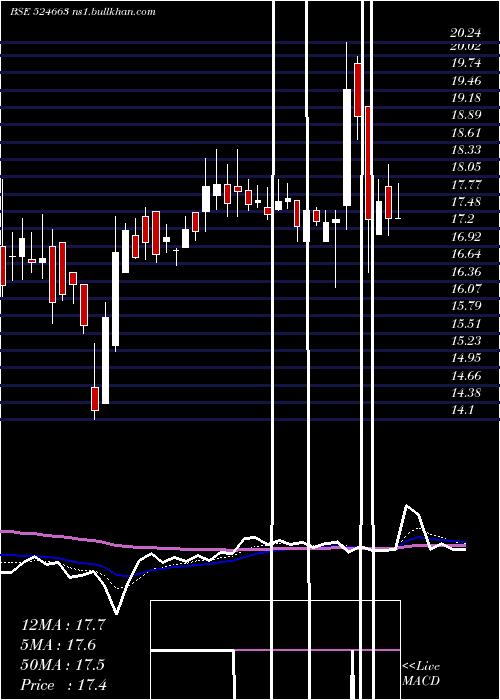Select the 16.36 price axis label
The image size is (500, 700).
[x=466, y=271]
